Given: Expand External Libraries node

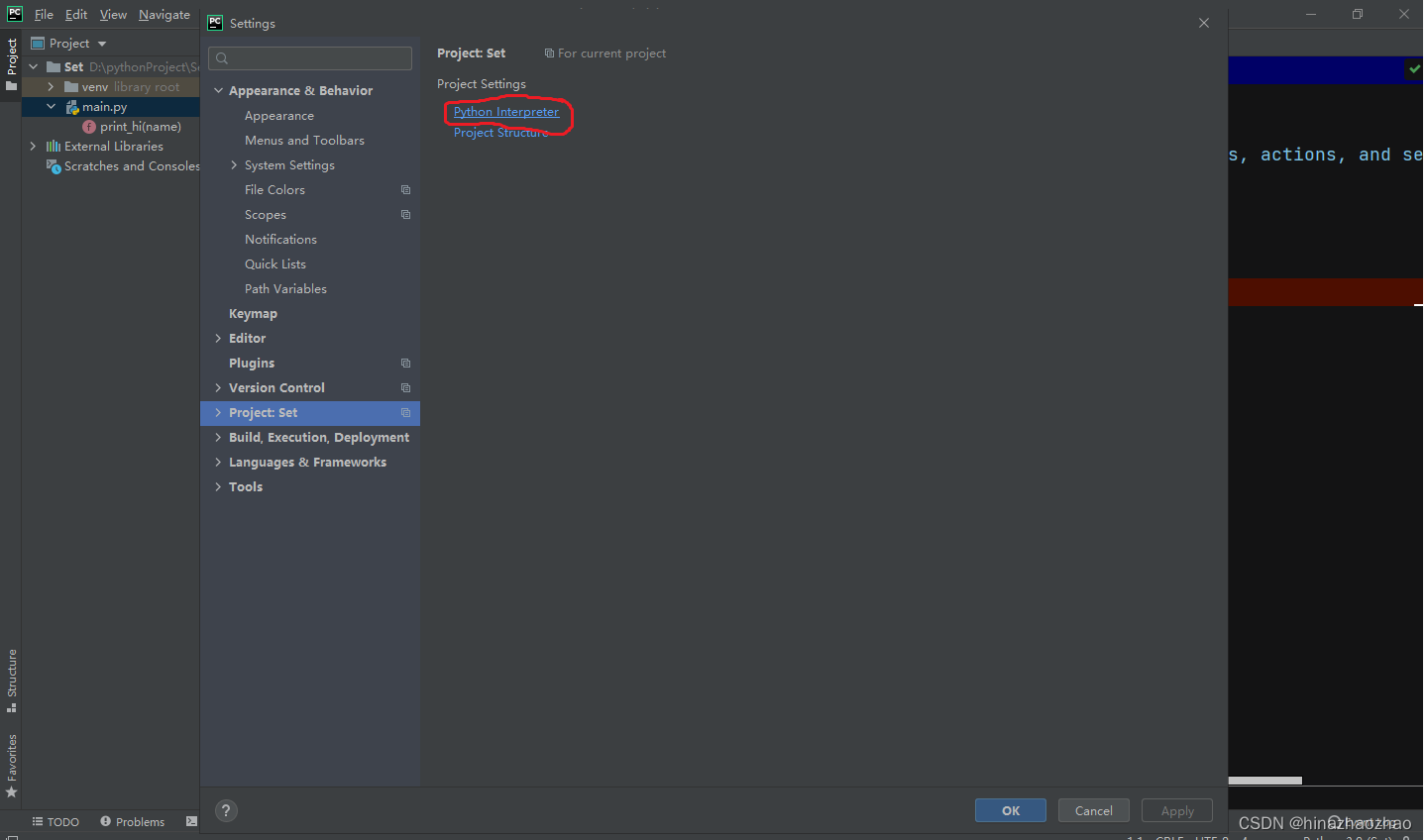Looking at the screenshot, I should point(33,147).
